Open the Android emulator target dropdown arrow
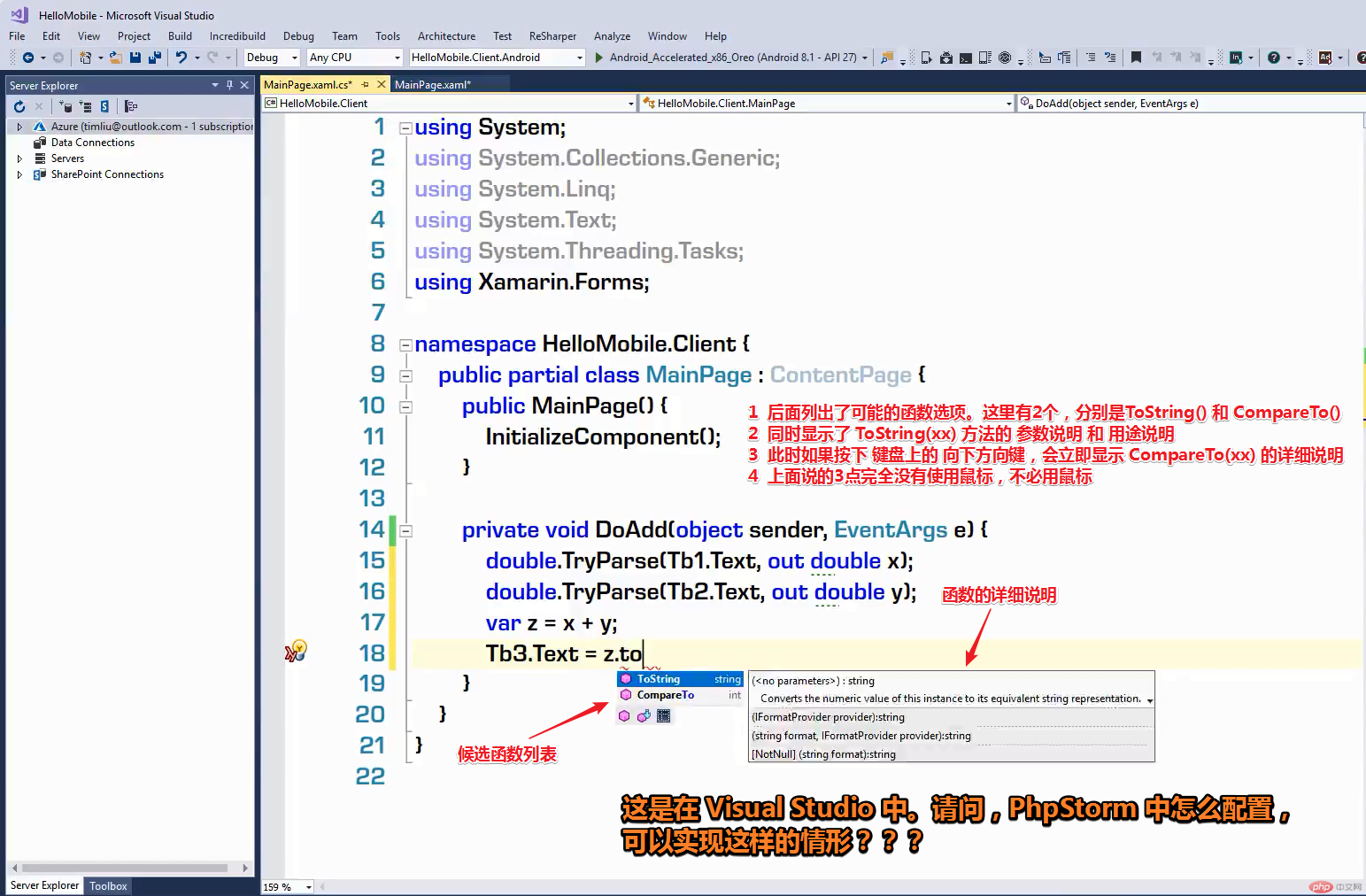This screenshot has width=1366, height=896. 865,58
